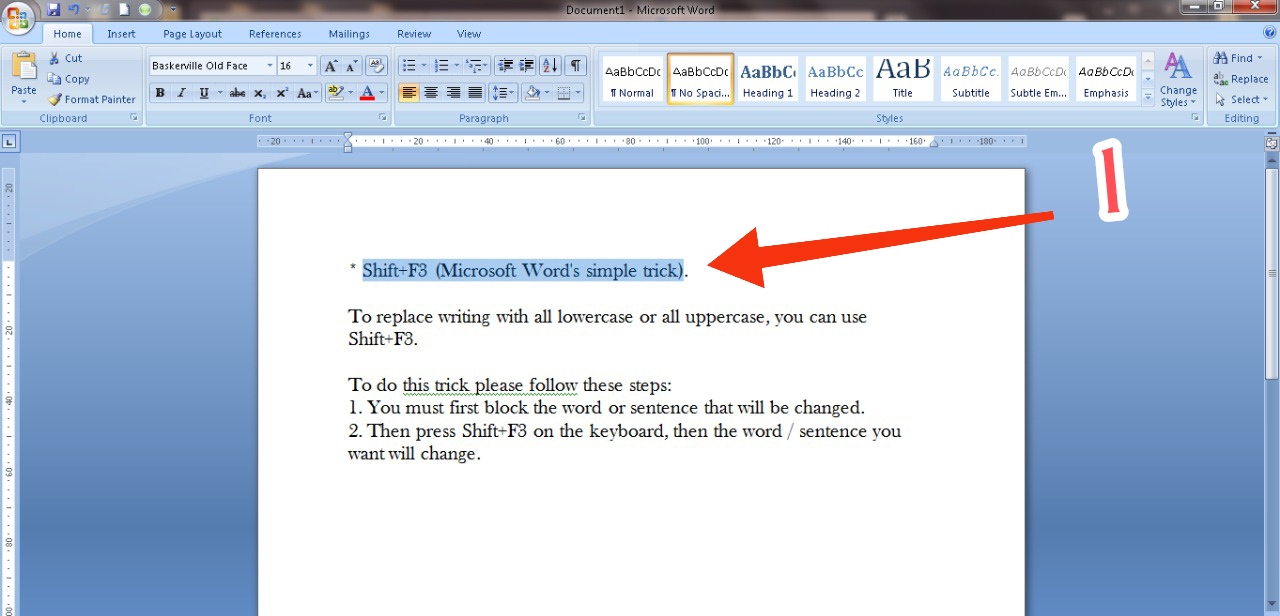1280x616 pixels.
Task: Open the line spacing options
Action: pyautogui.click(x=503, y=93)
